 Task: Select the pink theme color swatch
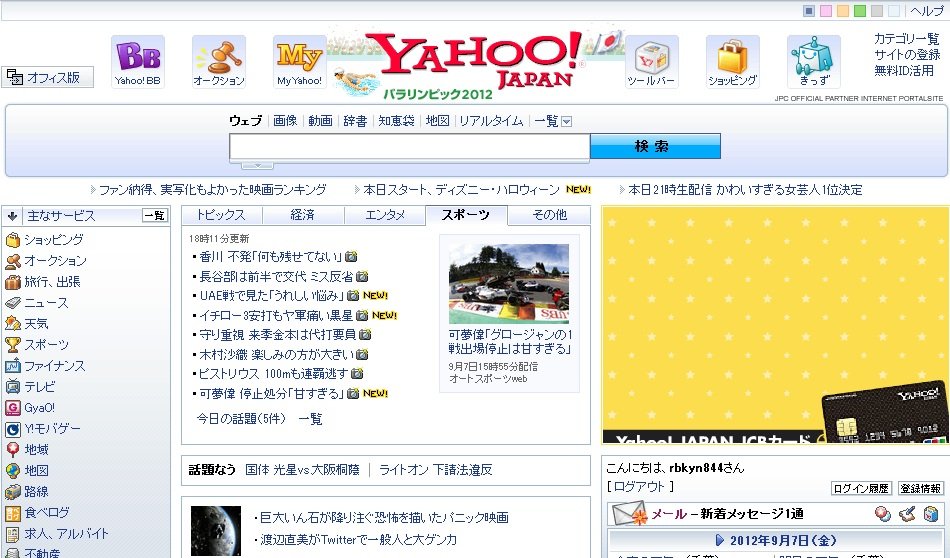click(x=826, y=11)
